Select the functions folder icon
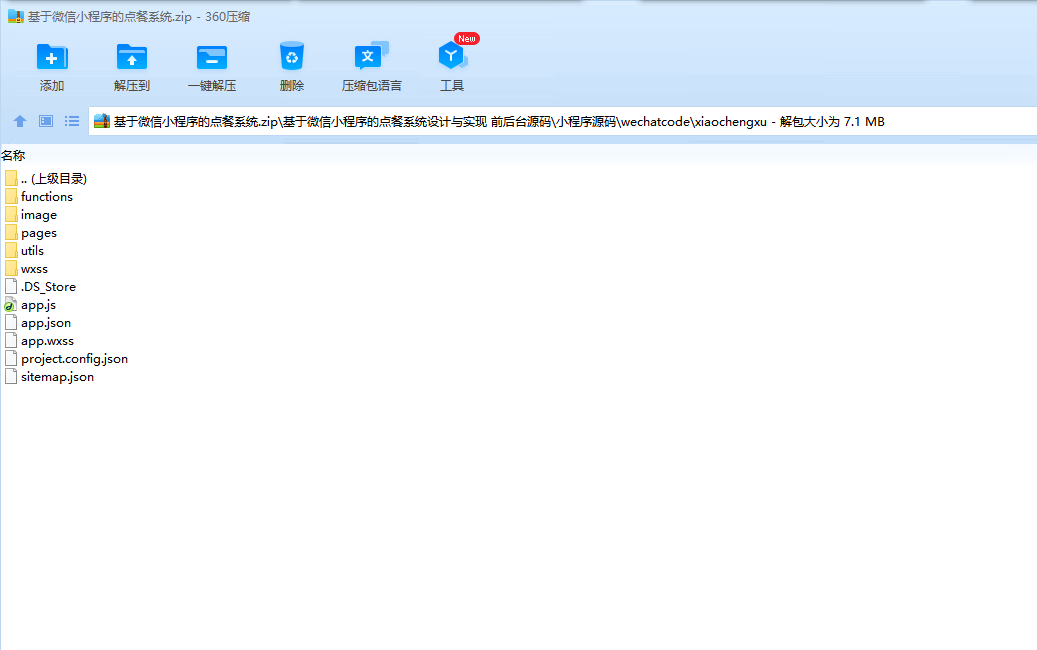This screenshot has height=650, width=1037. 11,196
